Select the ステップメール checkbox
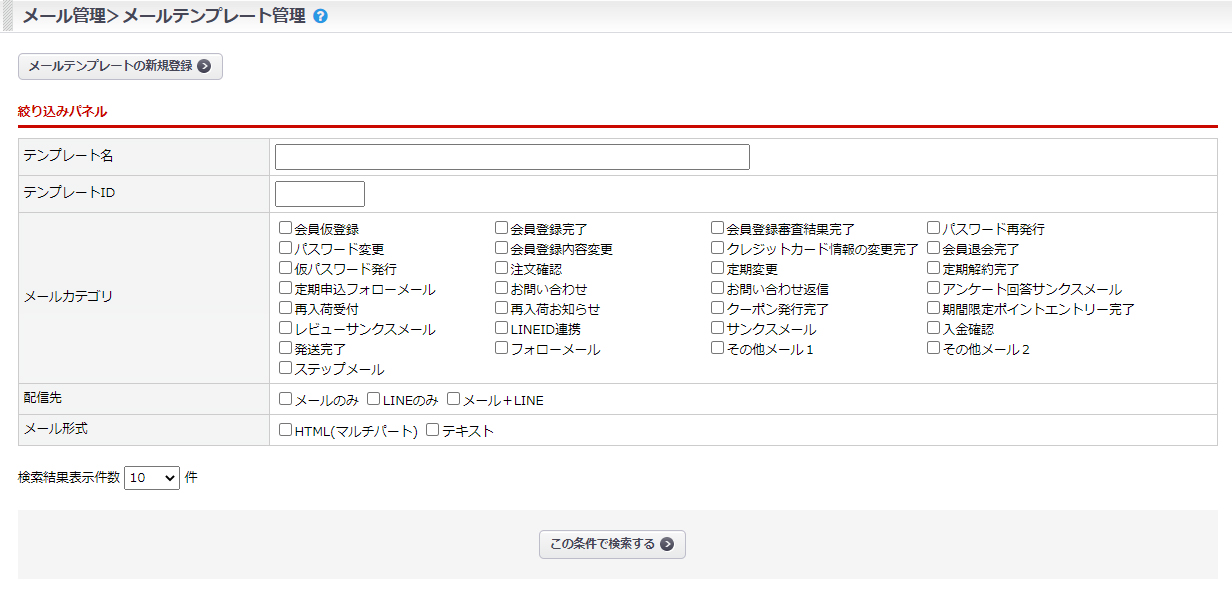The height and width of the screenshot is (590, 1232). 286,368
